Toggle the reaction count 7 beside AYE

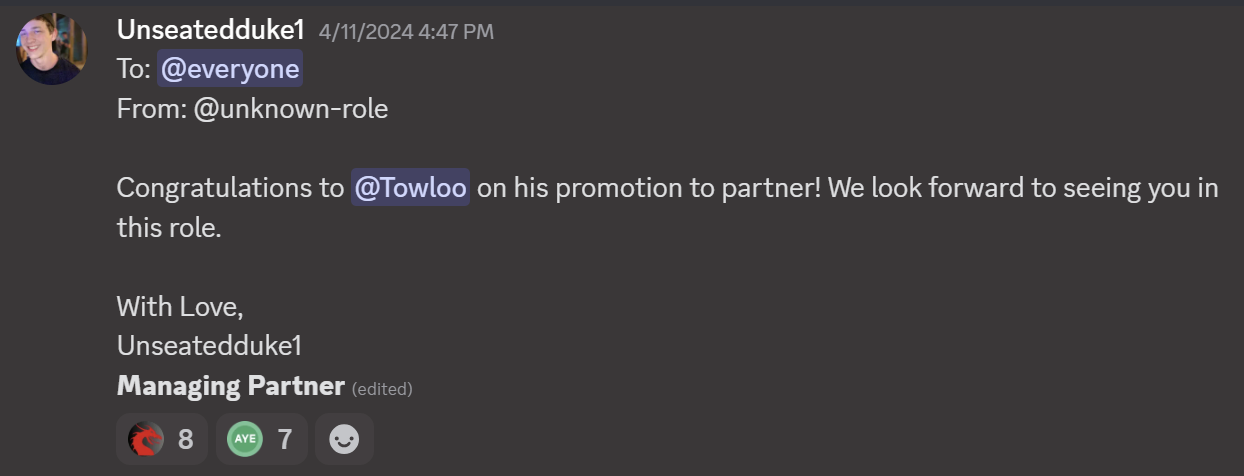(x=285, y=439)
